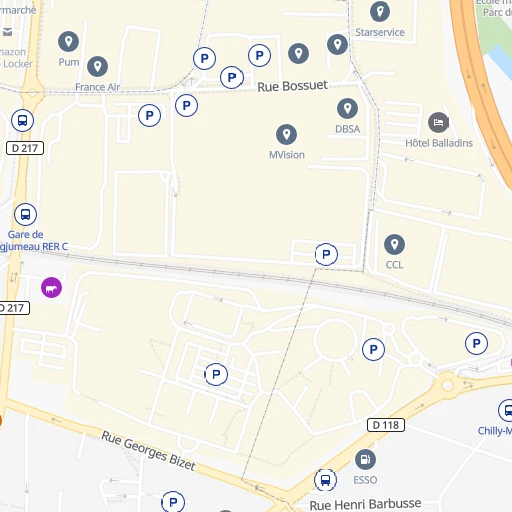Click the D 118 road badge
Viewport: 512px width, 512px height.
[x=386, y=425]
